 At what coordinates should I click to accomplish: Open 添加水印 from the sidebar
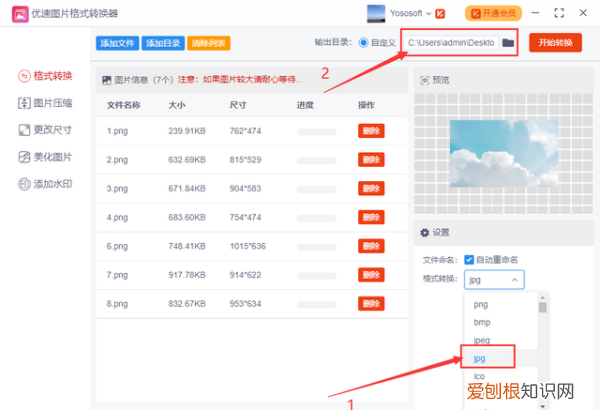(46, 184)
